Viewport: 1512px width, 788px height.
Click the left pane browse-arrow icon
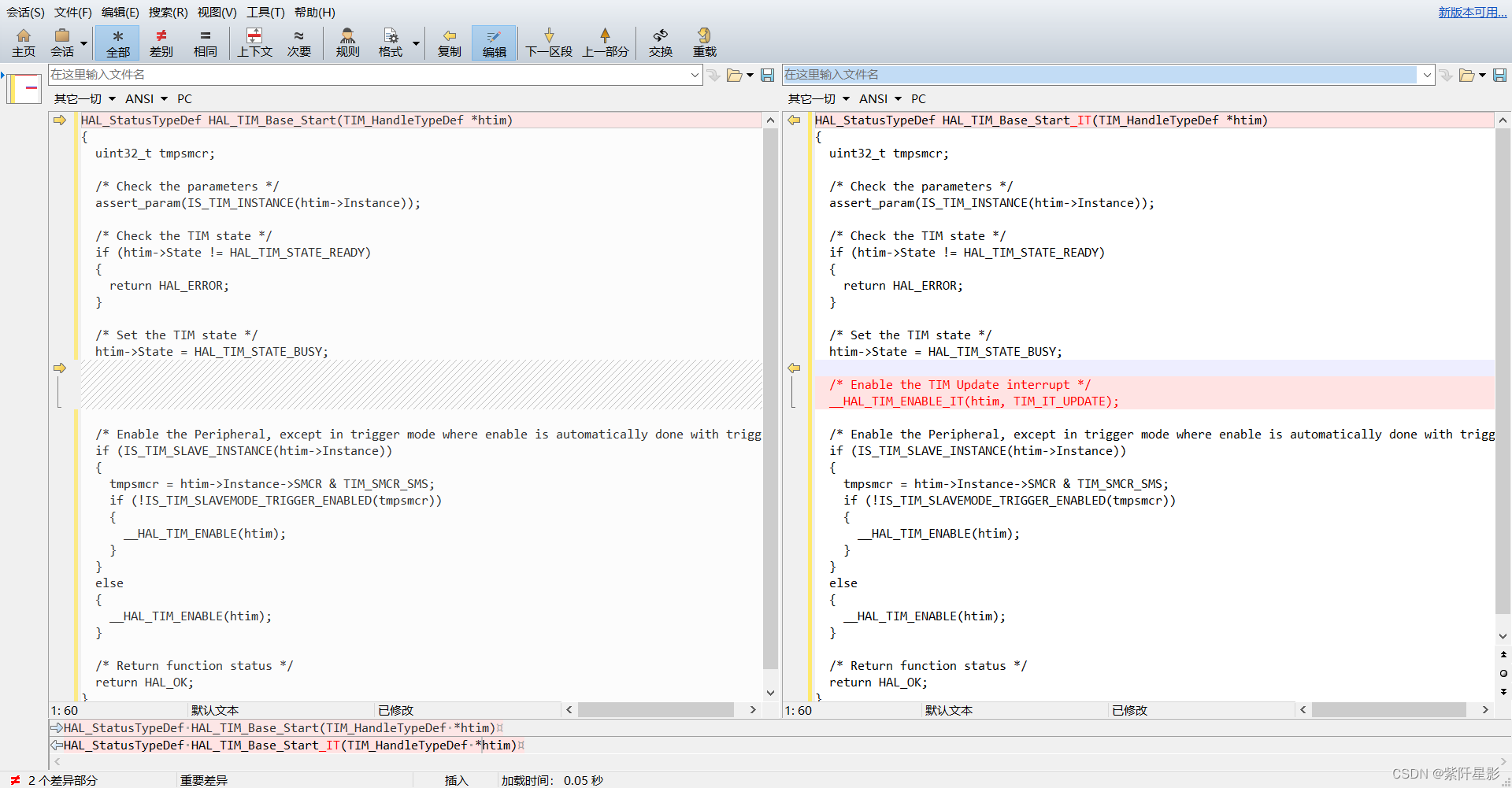[x=713, y=75]
